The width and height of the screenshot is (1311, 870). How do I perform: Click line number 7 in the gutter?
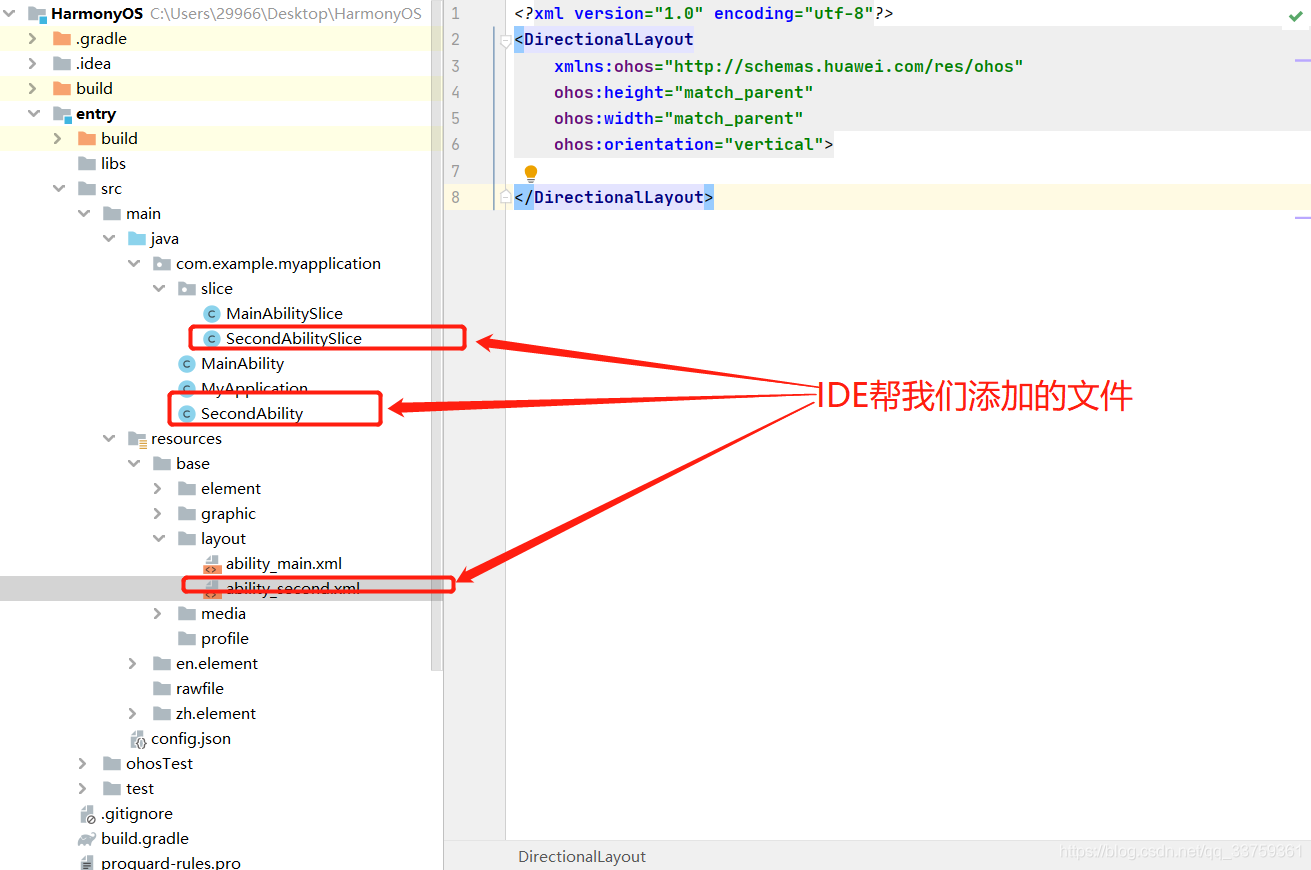click(x=456, y=171)
